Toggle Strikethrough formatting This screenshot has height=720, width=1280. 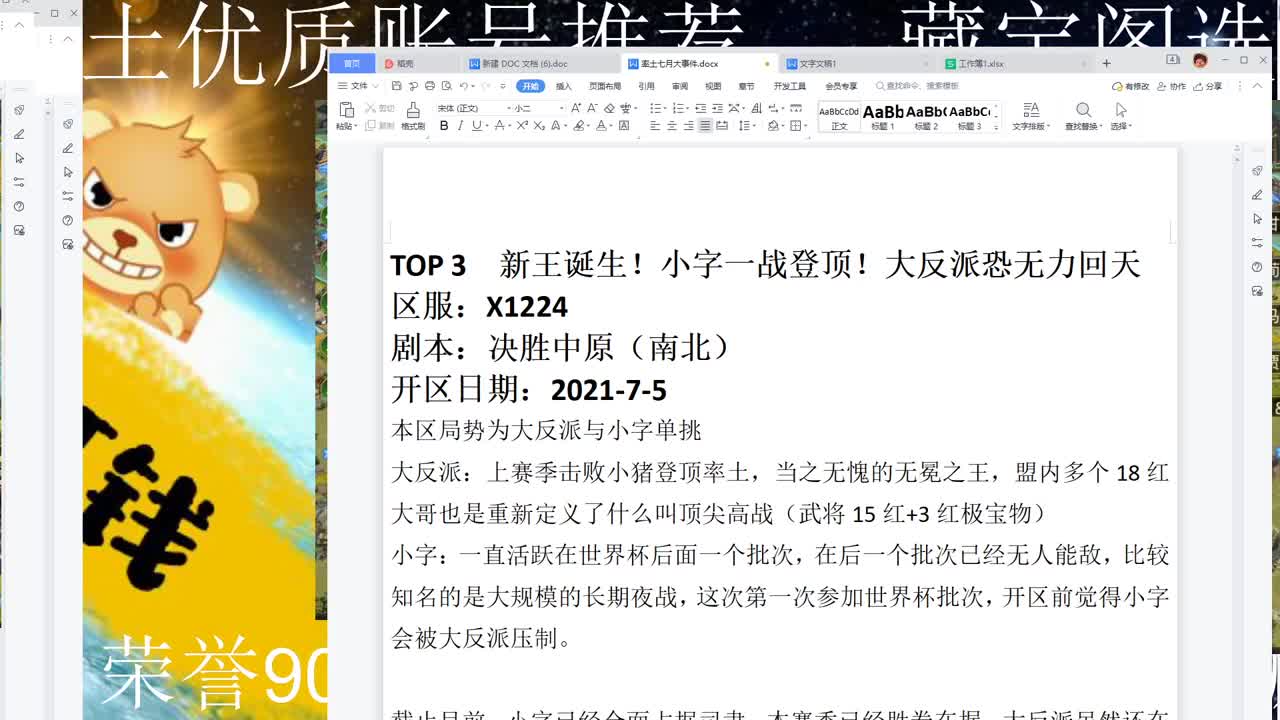click(x=499, y=126)
